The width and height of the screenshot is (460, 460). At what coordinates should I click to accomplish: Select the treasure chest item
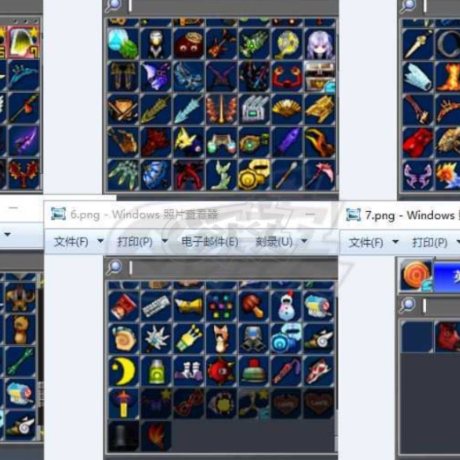[x=319, y=76]
